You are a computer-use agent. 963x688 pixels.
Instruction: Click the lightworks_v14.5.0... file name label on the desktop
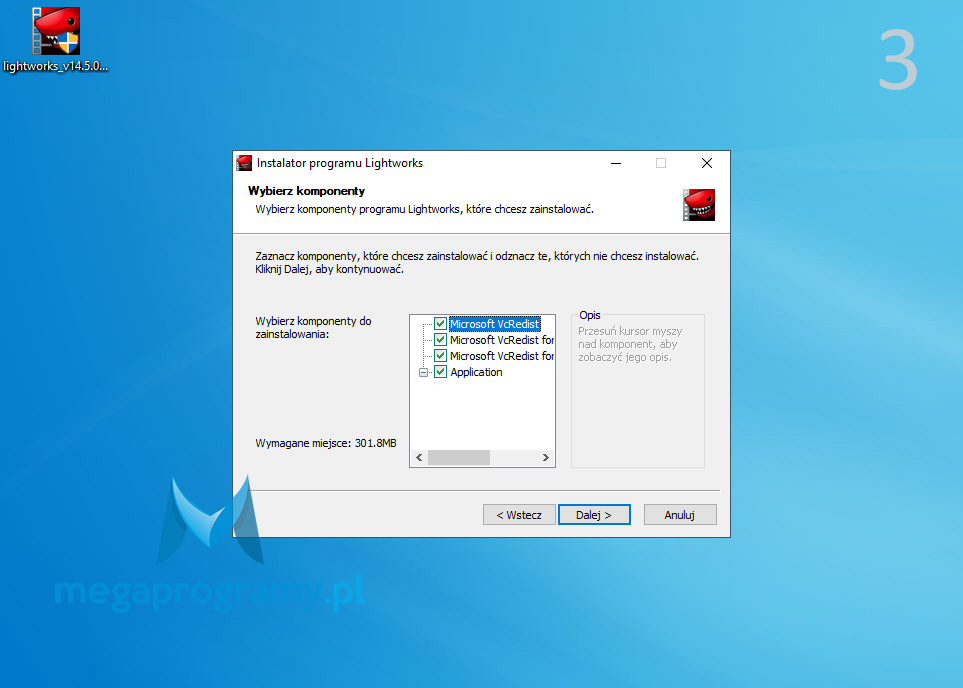coord(56,66)
